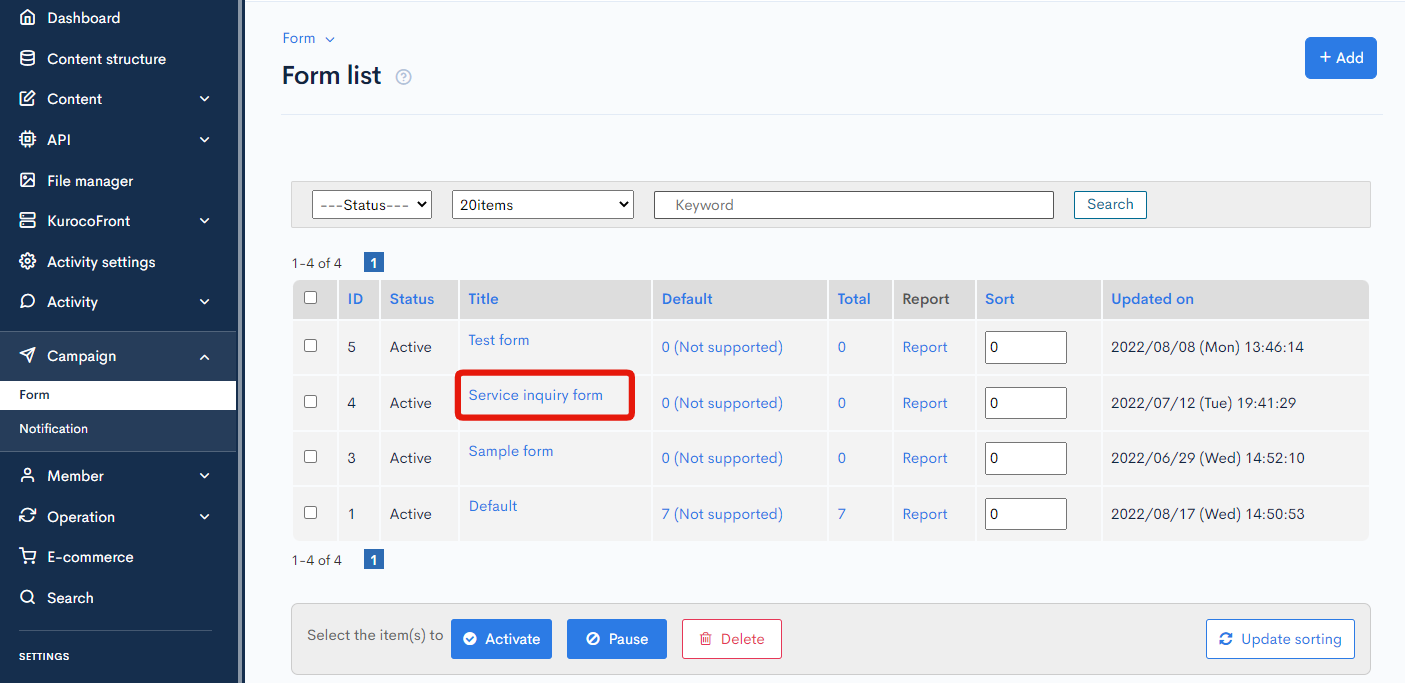
Task: Collapse the Campaign menu chevron
Action: (205, 357)
